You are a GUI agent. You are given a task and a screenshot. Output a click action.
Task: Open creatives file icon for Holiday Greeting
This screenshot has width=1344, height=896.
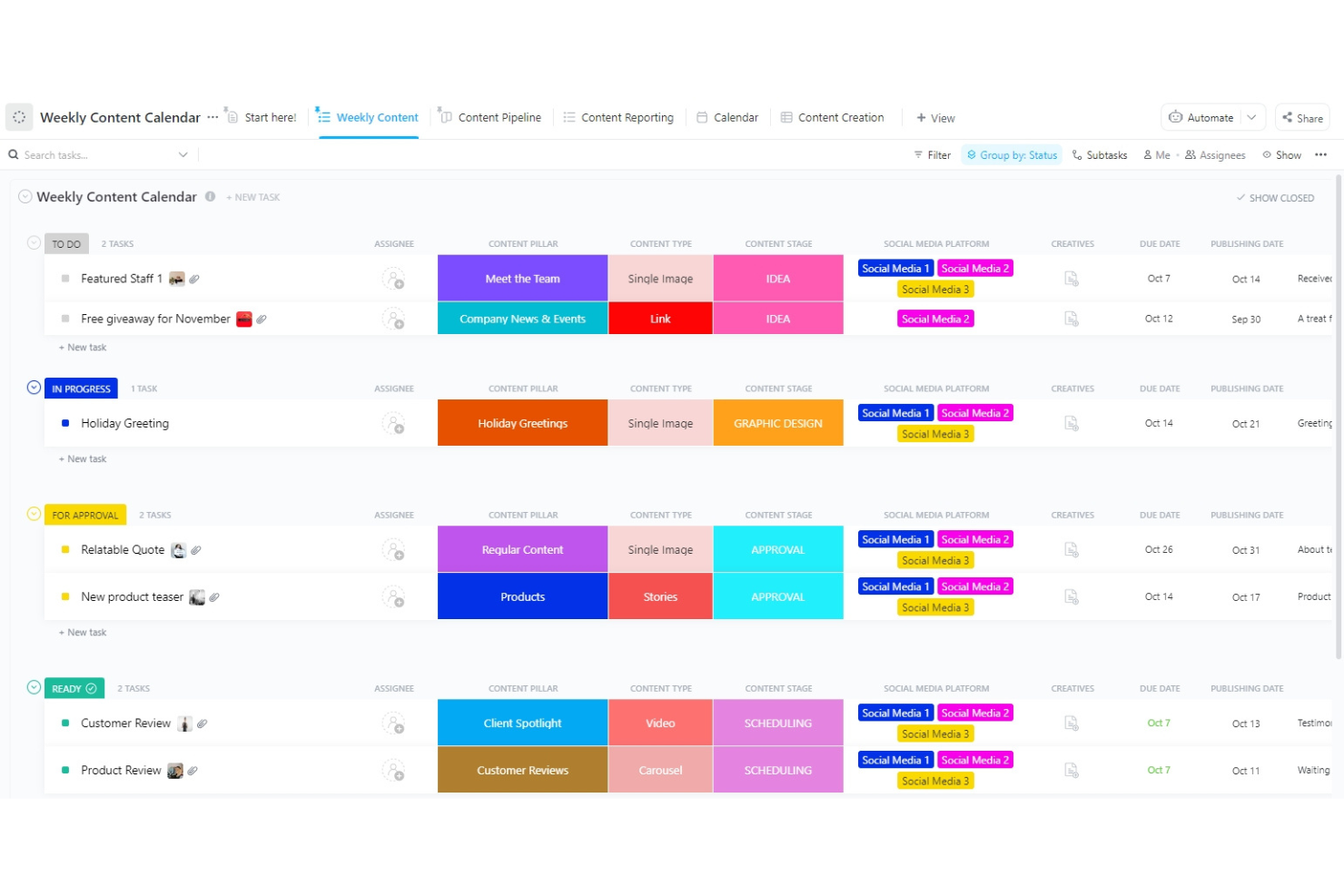click(x=1072, y=423)
